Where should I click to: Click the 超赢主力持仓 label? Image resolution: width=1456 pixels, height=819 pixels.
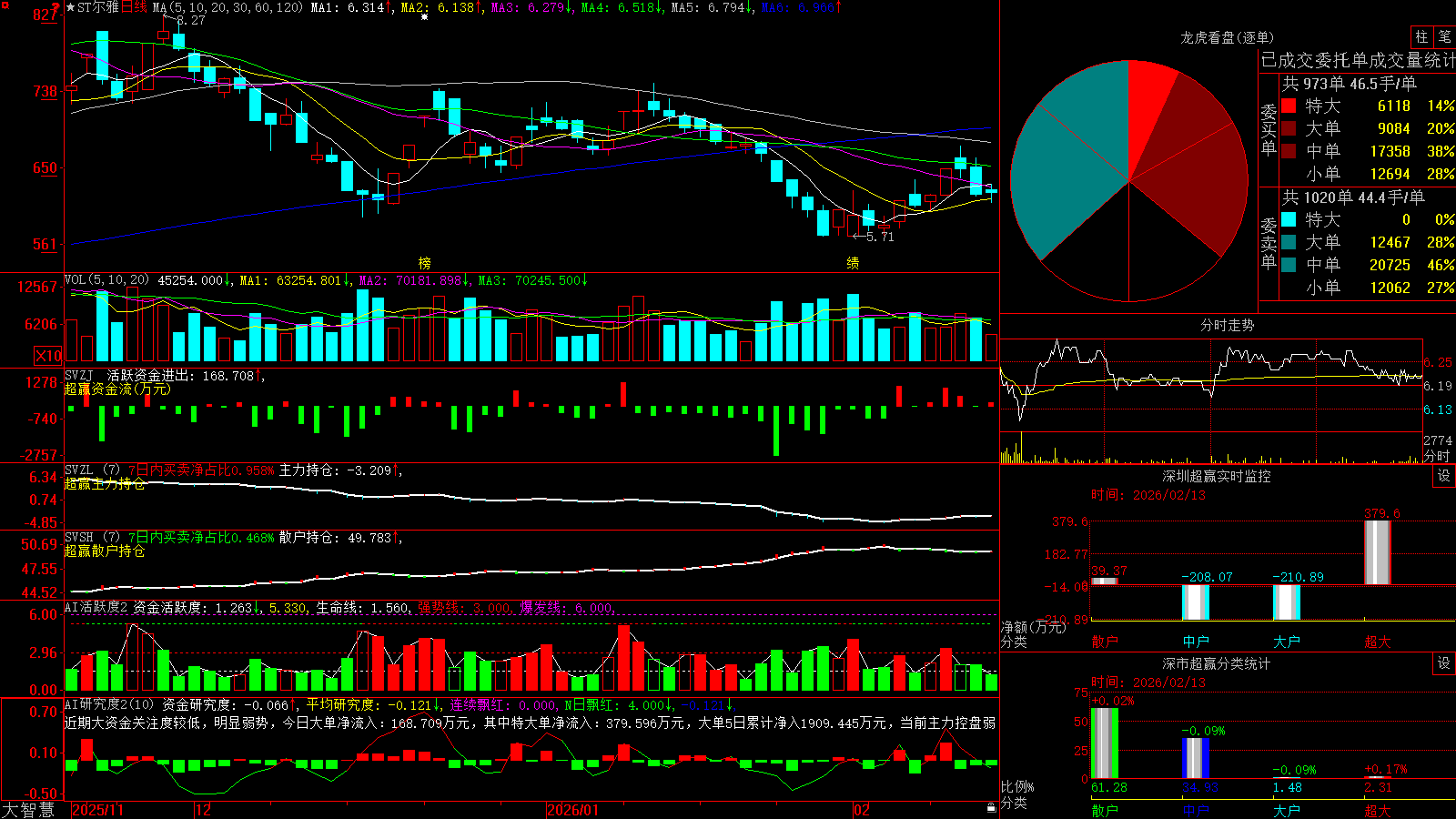105,483
